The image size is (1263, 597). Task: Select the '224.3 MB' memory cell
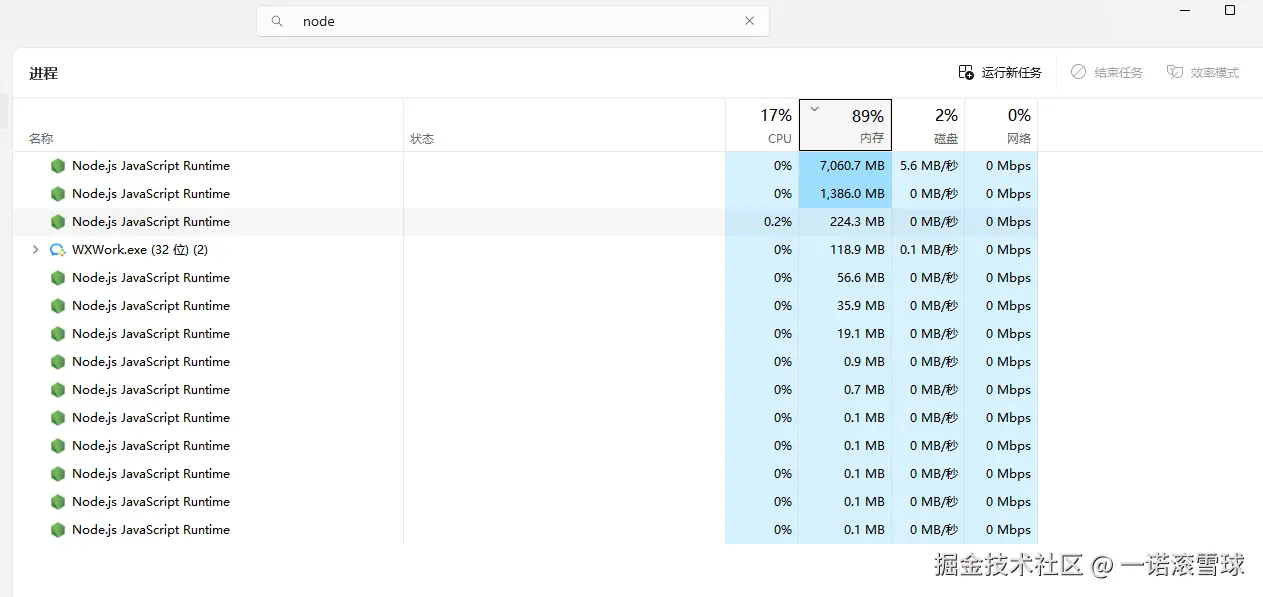tap(845, 222)
